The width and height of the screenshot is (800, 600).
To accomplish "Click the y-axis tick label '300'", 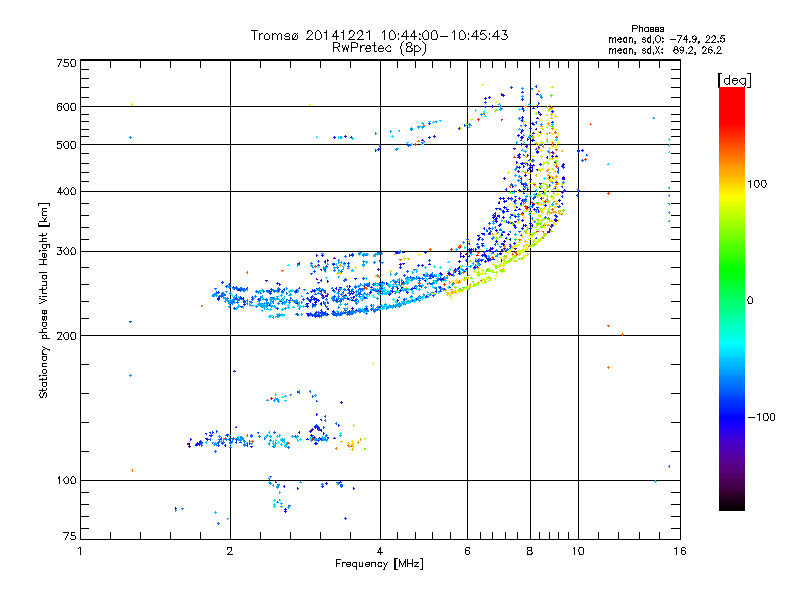I will point(66,252).
